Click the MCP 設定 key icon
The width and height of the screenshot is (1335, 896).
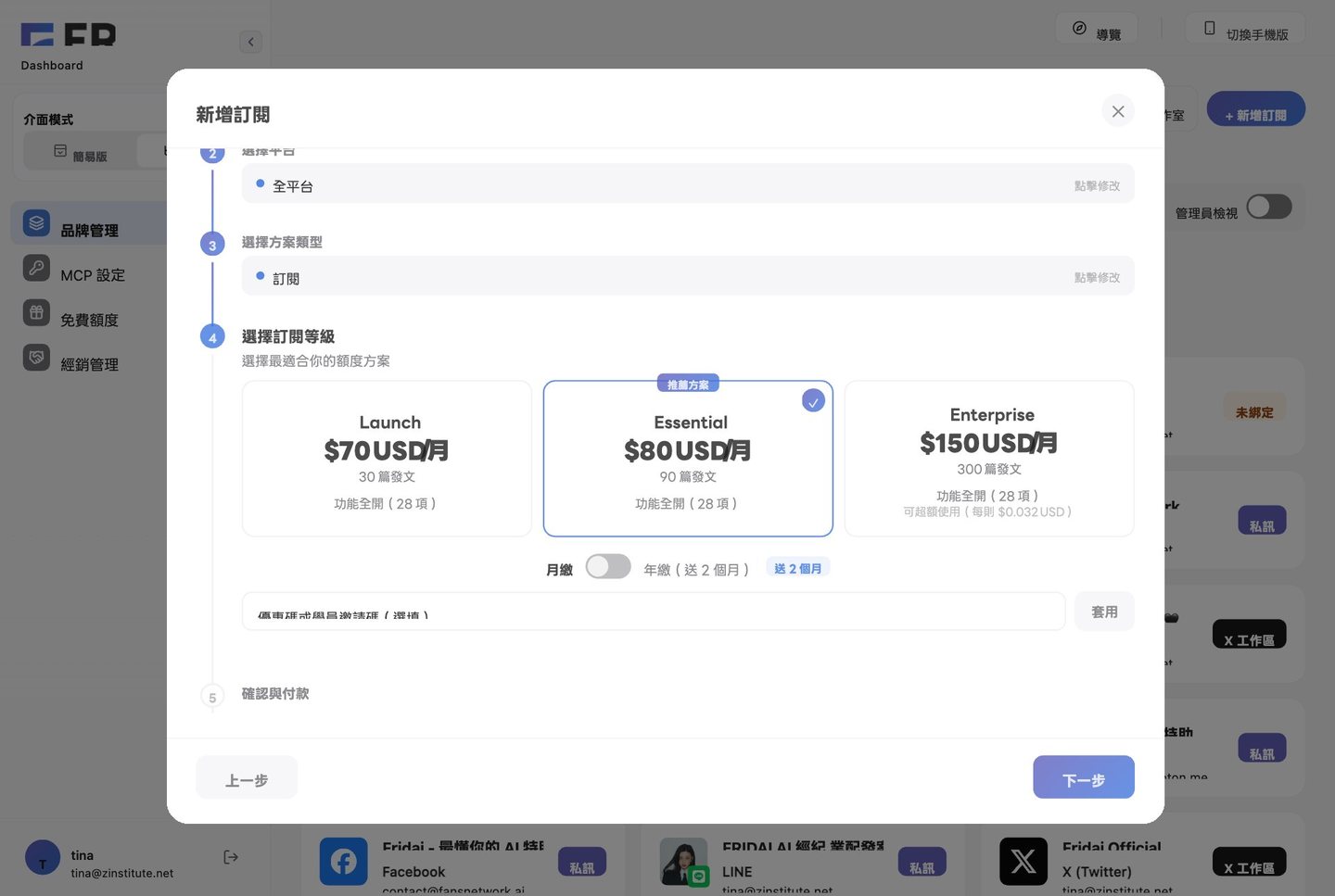pyautogui.click(x=36, y=268)
